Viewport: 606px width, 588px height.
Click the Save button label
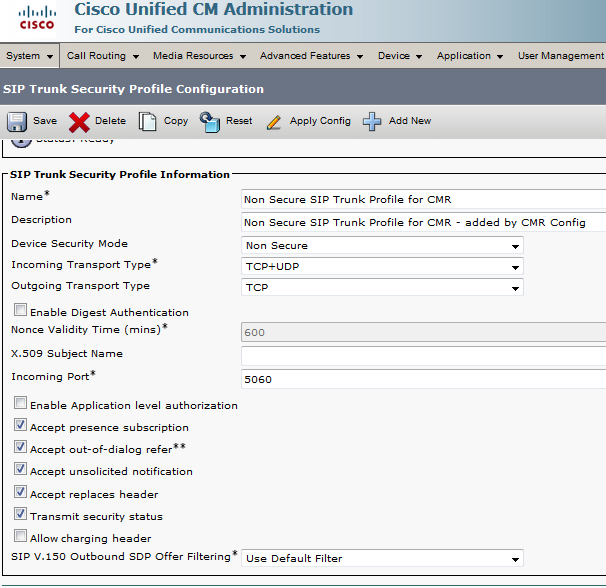[x=45, y=121]
